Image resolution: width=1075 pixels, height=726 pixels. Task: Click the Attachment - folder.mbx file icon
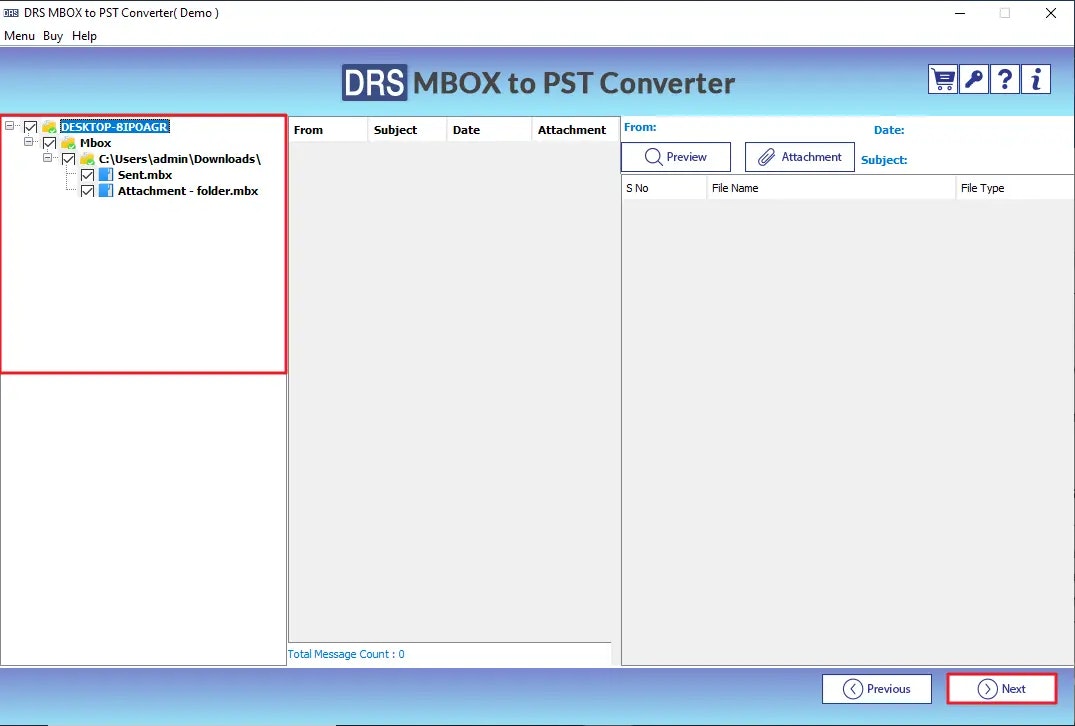point(106,191)
